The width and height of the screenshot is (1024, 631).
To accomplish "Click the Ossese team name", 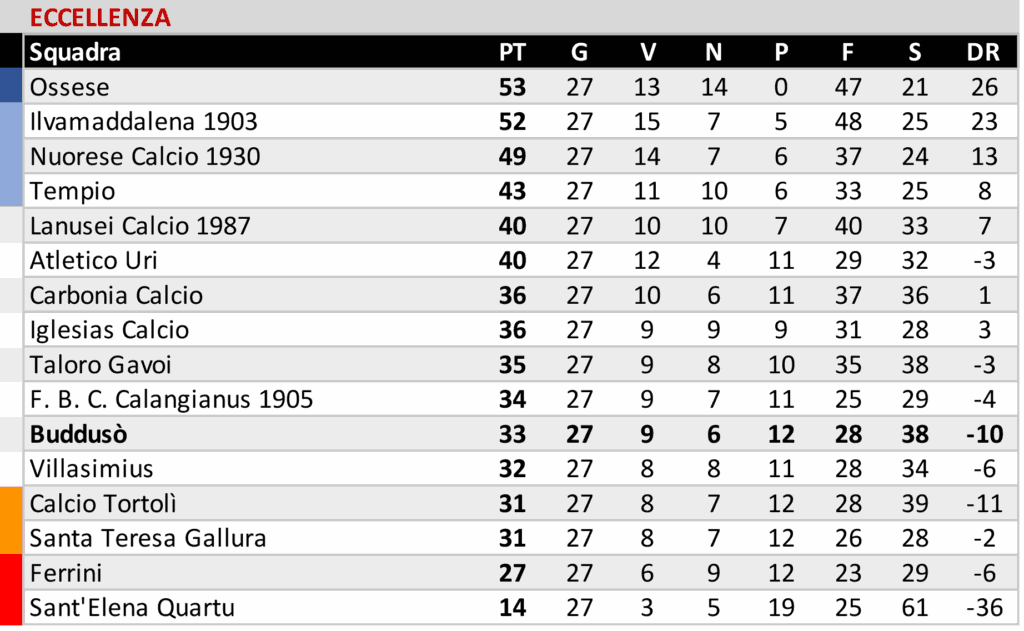I will tap(69, 87).
